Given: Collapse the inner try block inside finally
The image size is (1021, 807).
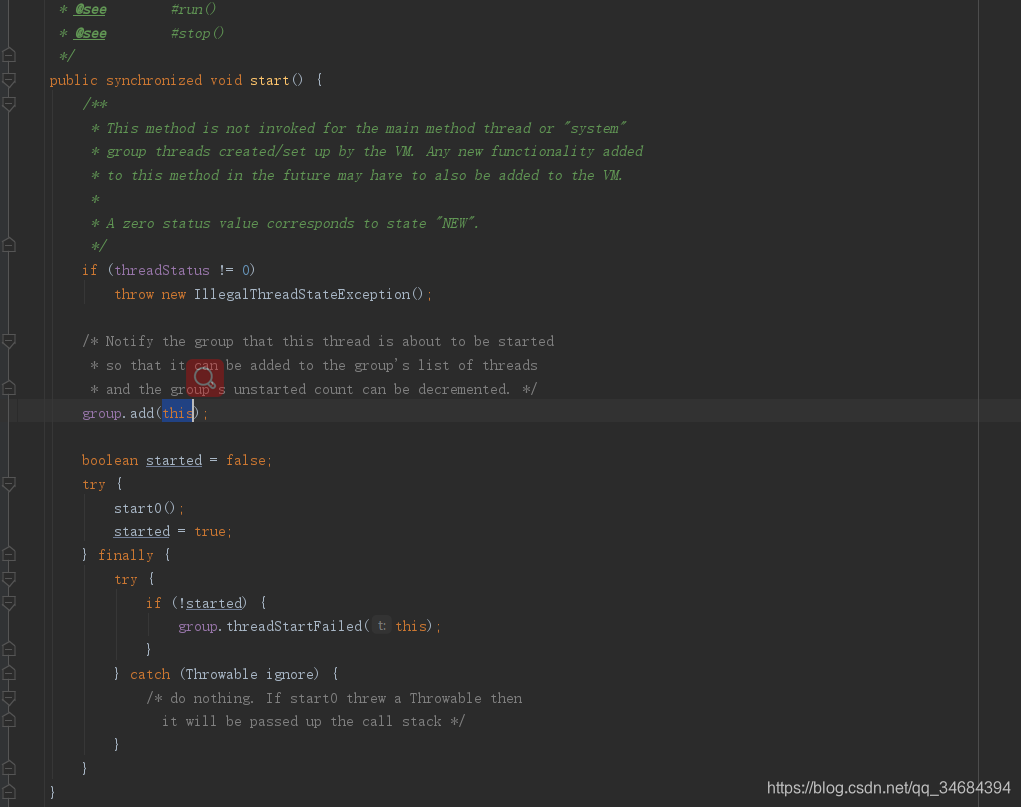Looking at the screenshot, I should [x=8, y=579].
